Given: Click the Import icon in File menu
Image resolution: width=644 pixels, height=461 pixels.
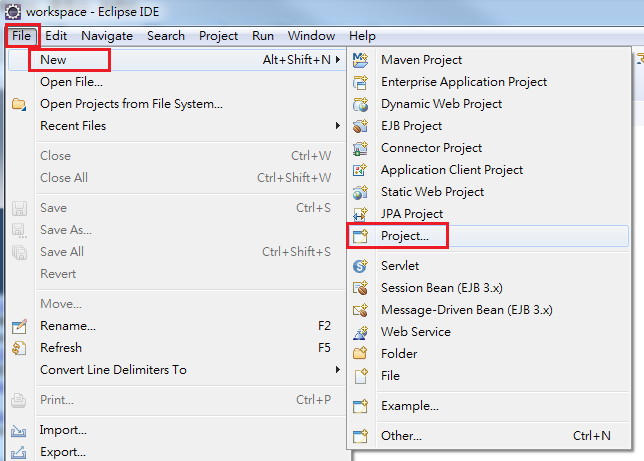Looking at the screenshot, I should [18, 430].
